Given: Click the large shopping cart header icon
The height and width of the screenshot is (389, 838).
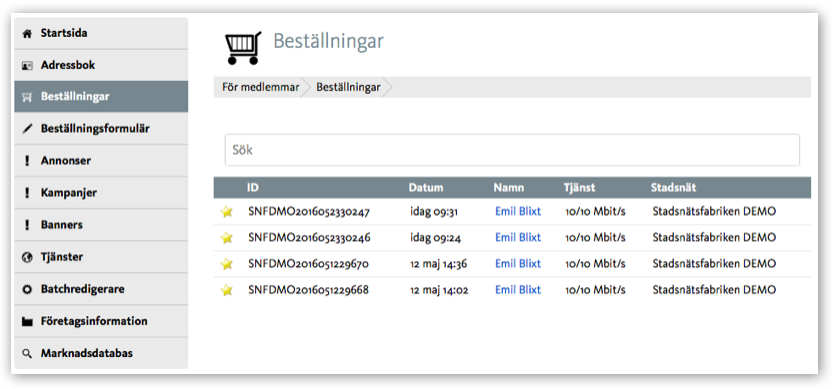Looking at the screenshot, I should click(243, 48).
